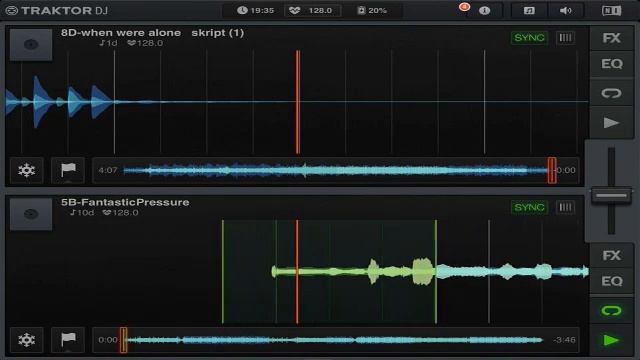Click FantasticPressure overview waveform strip
The height and width of the screenshot is (360, 640).
pyautogui.click(x=336, y=340)
